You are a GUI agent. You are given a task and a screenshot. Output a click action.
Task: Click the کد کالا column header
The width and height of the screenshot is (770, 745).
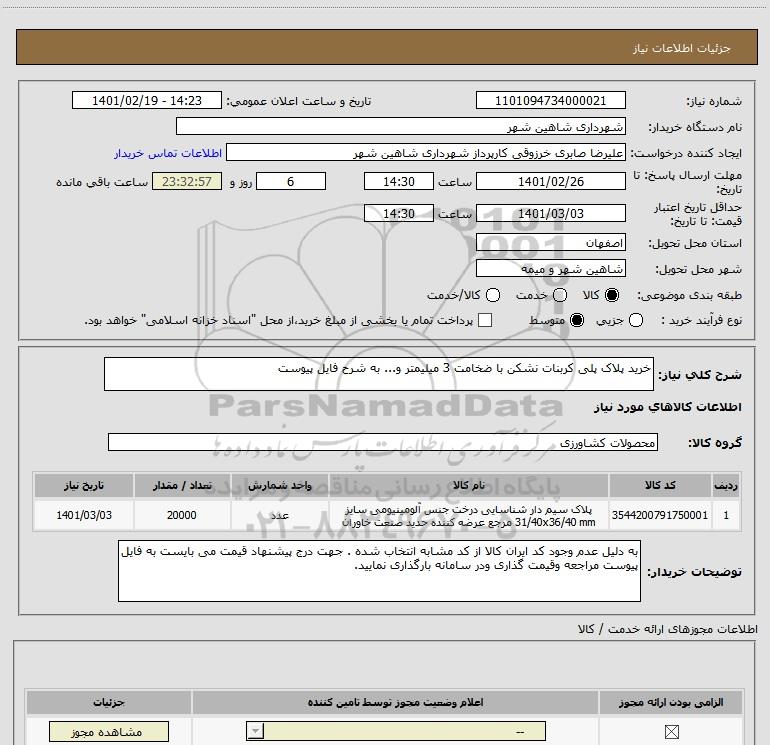coord(660,486)
